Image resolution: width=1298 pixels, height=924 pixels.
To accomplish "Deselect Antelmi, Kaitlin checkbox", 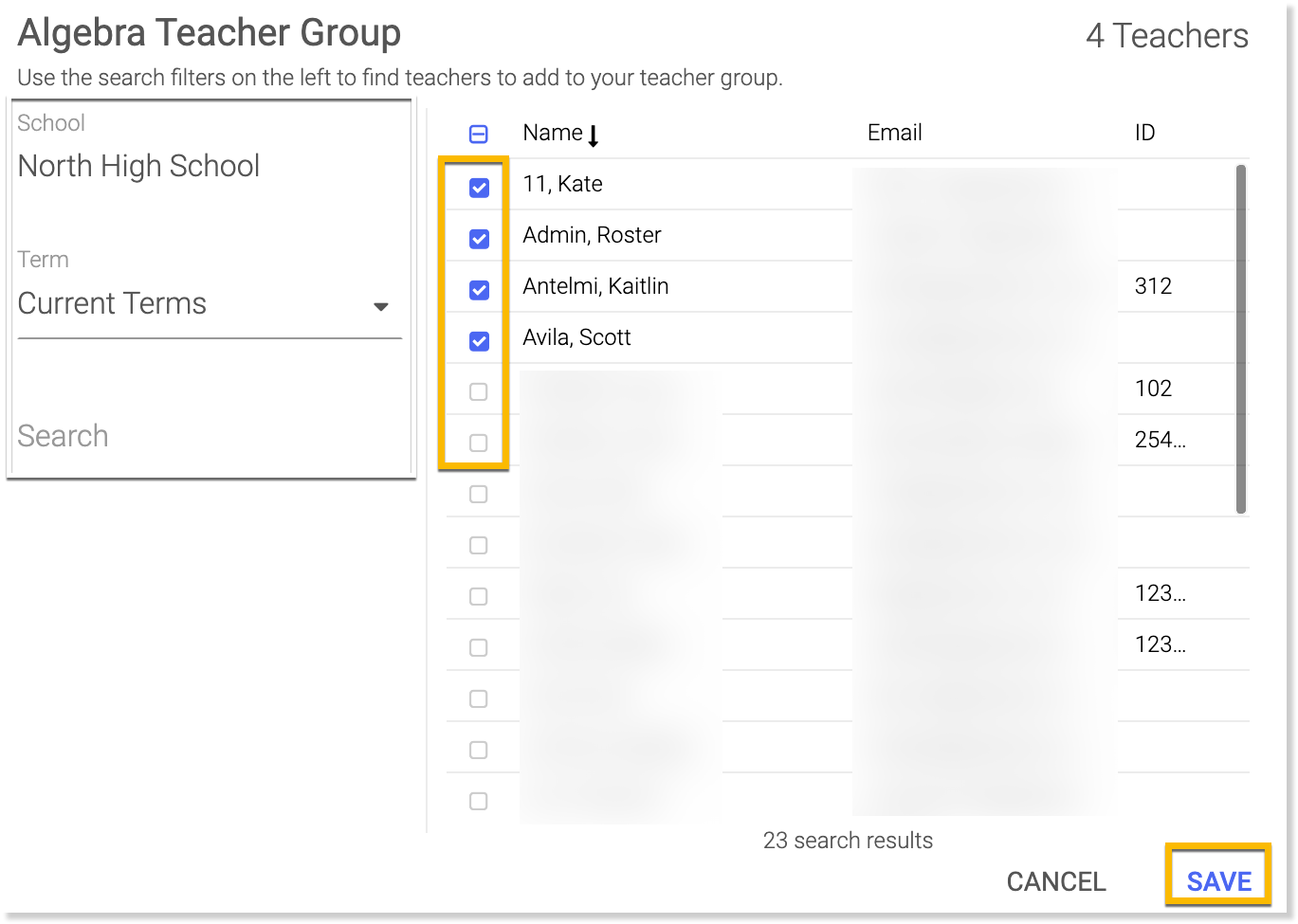I will coord(479,290).
